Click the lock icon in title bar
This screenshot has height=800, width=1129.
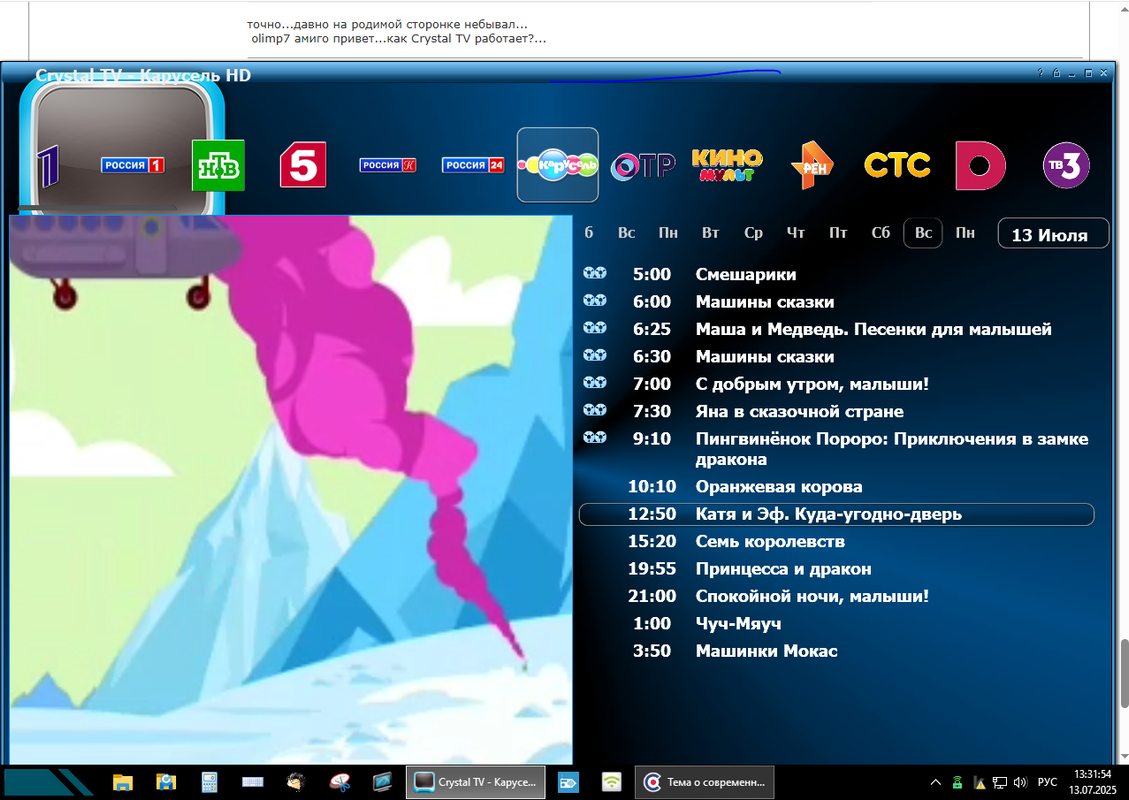(x=1056, y=73)
